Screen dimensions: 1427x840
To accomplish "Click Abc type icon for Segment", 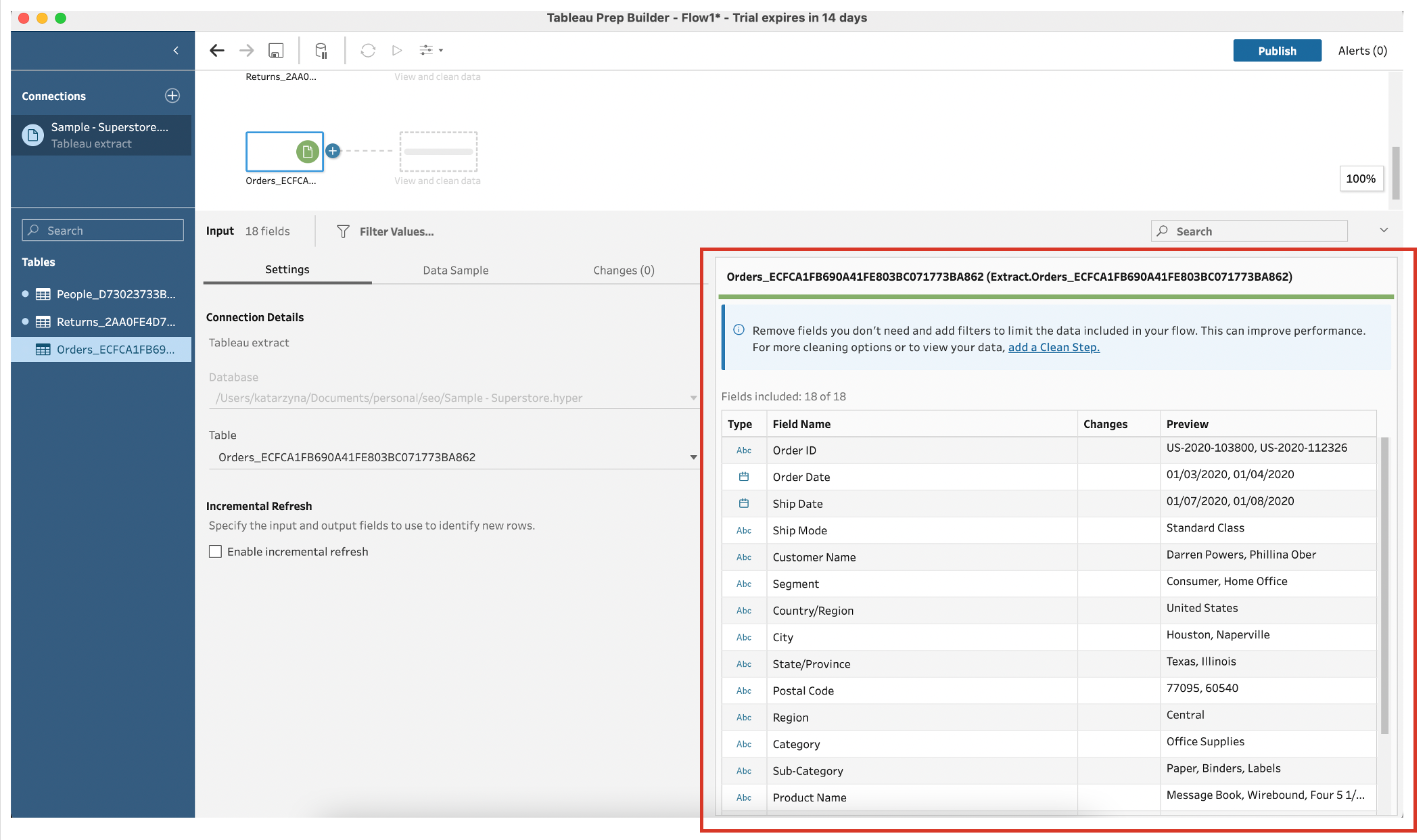I will pyautogui.click(x=744, y=584).
